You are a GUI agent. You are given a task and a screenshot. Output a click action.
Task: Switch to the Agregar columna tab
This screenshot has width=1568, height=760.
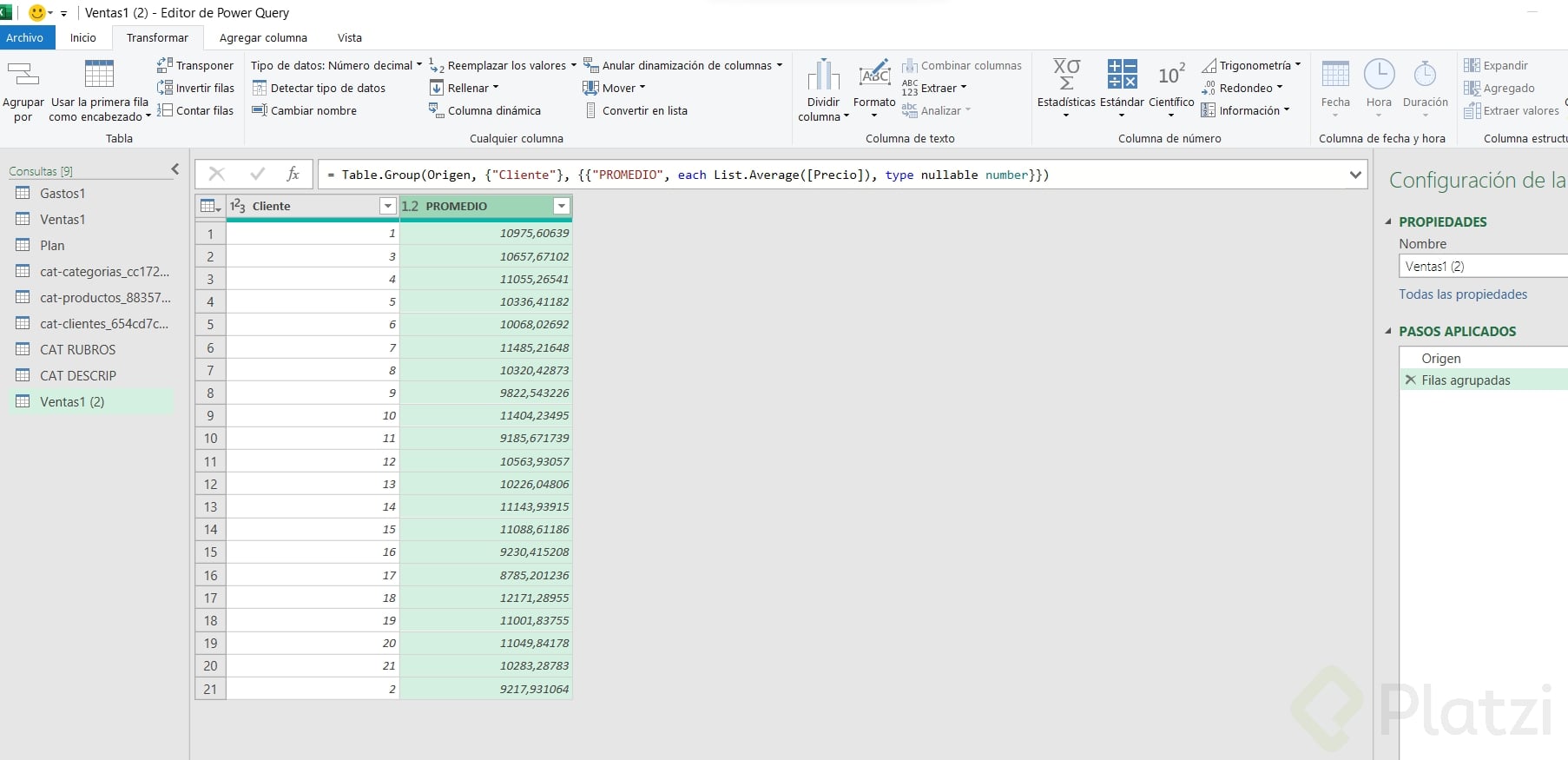pyautogui.click(x=263, y=37)
